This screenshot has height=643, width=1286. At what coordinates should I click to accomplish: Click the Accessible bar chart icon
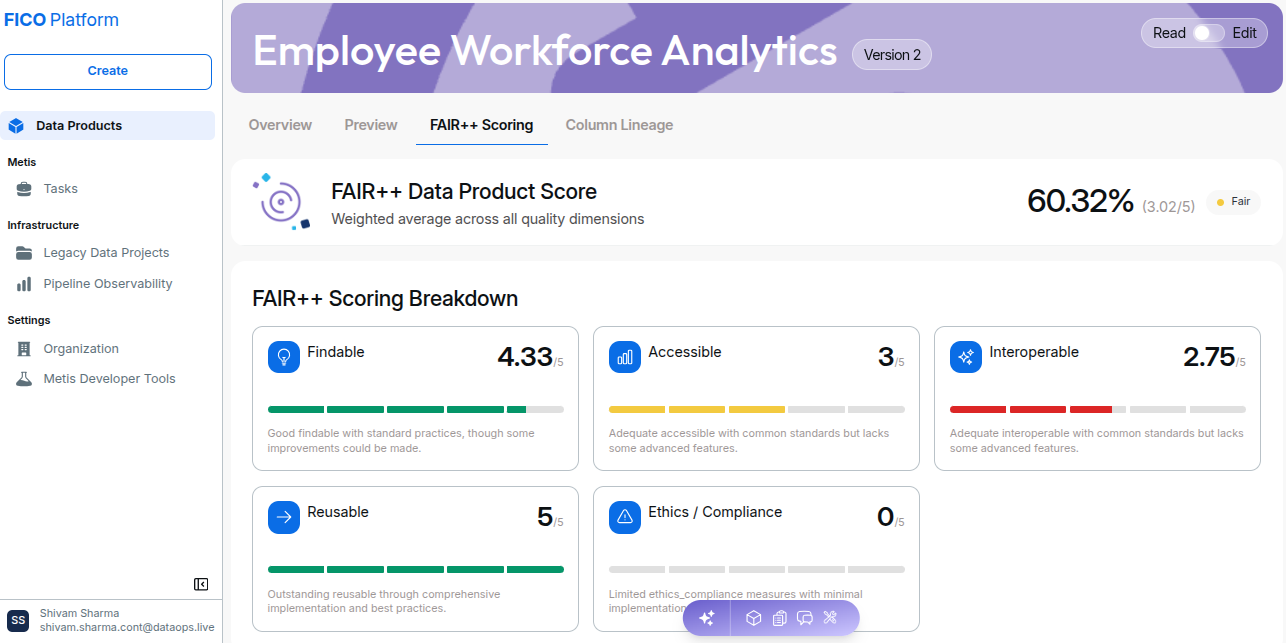(x=625, y=357)
